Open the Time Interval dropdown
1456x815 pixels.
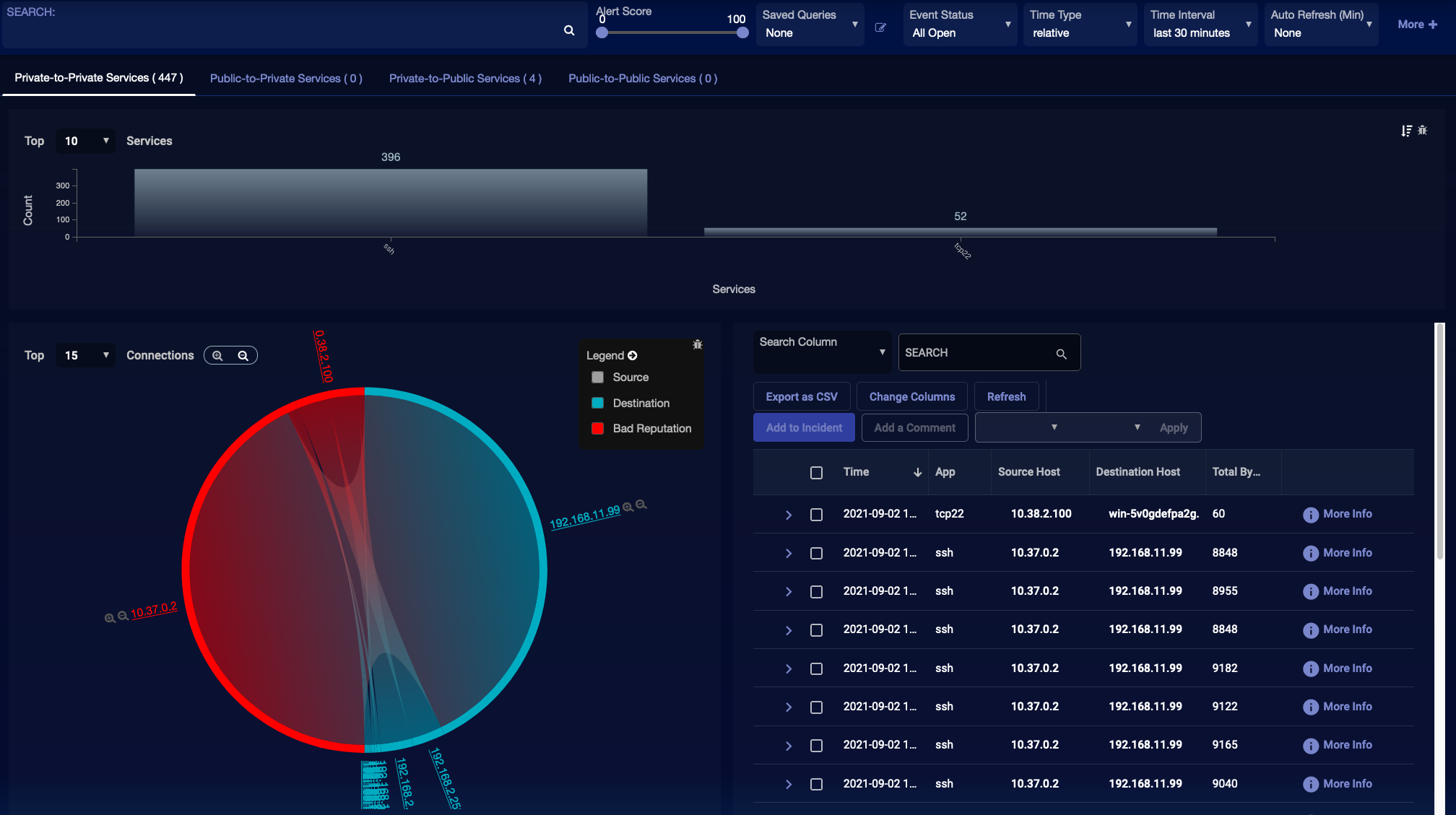(1200, 25)
